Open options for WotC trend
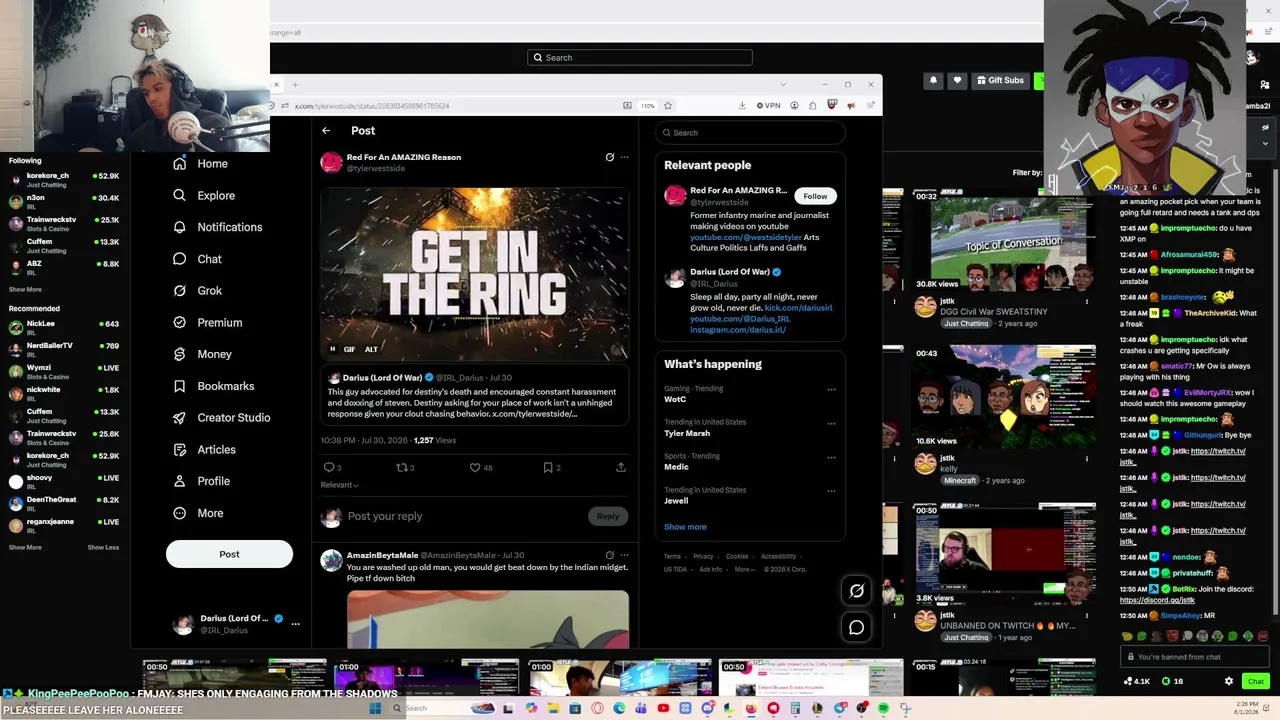 coord(831,390)
